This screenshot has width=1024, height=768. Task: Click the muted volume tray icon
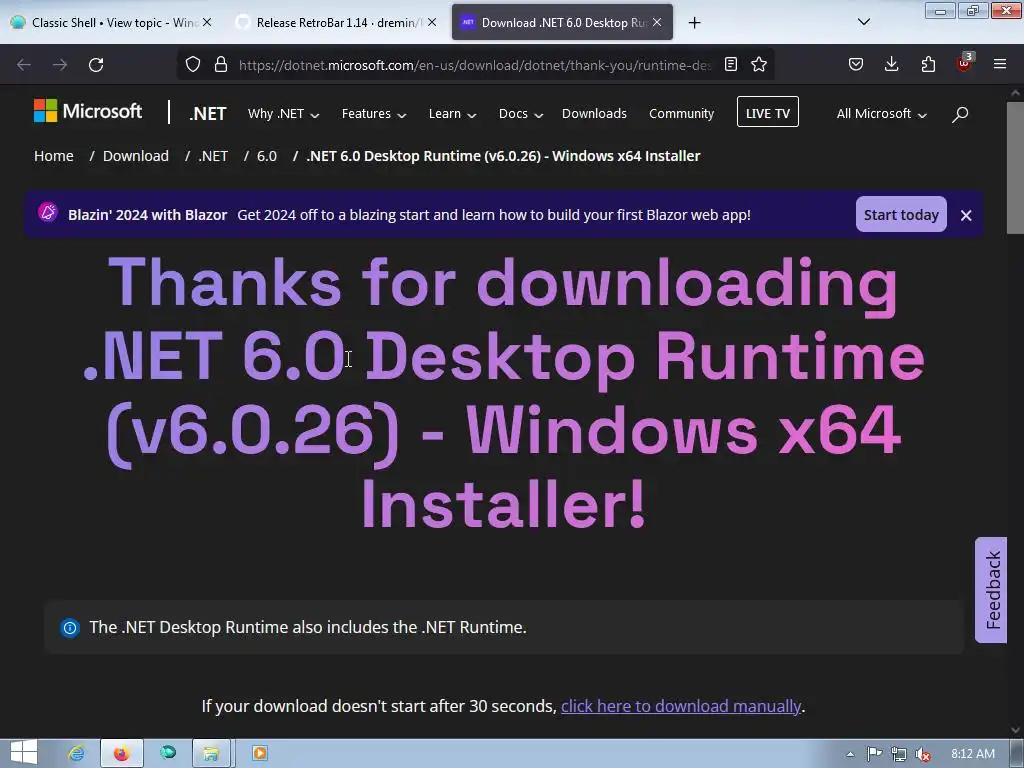923,754
